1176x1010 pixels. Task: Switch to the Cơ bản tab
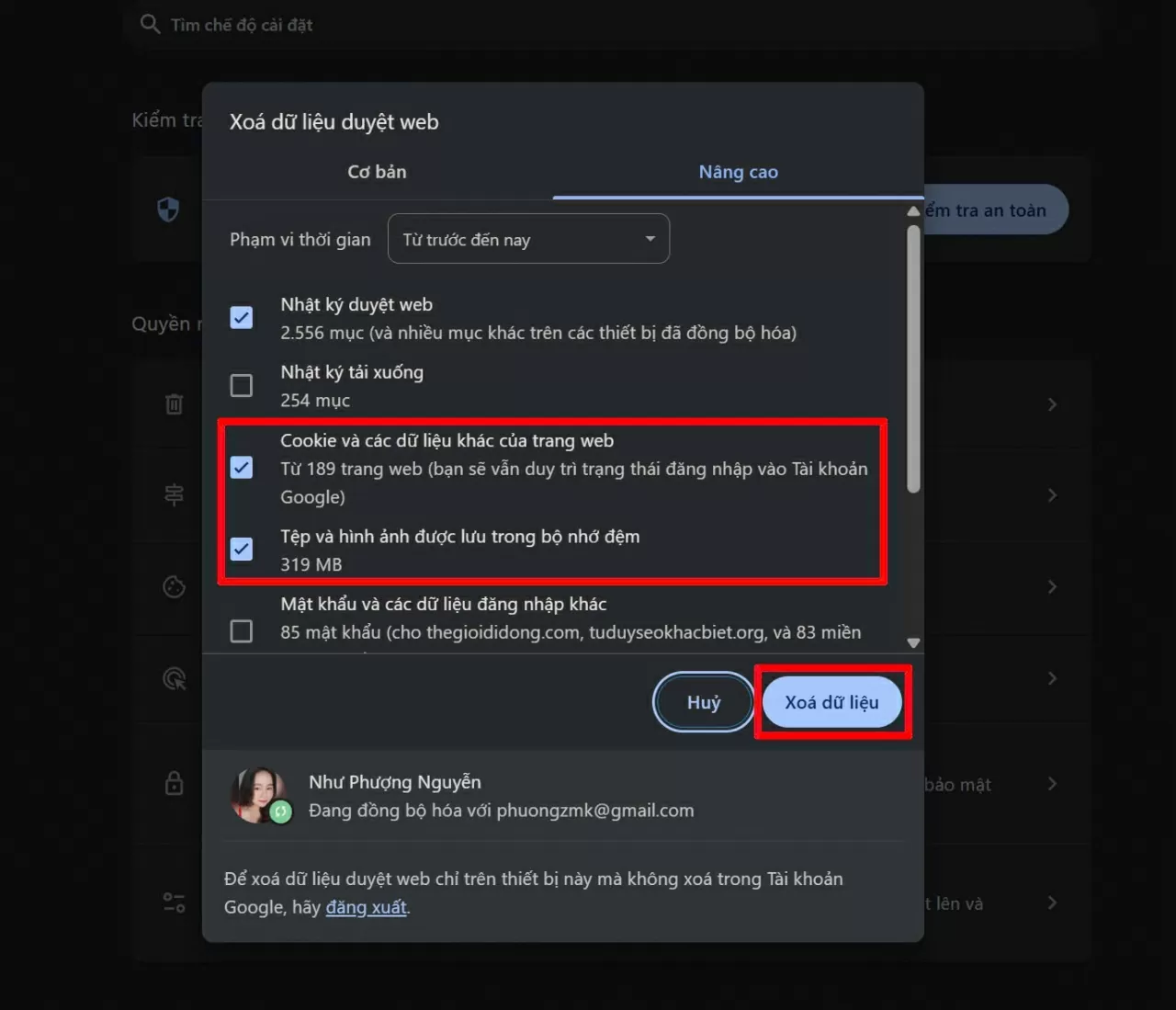pos(377,171)
